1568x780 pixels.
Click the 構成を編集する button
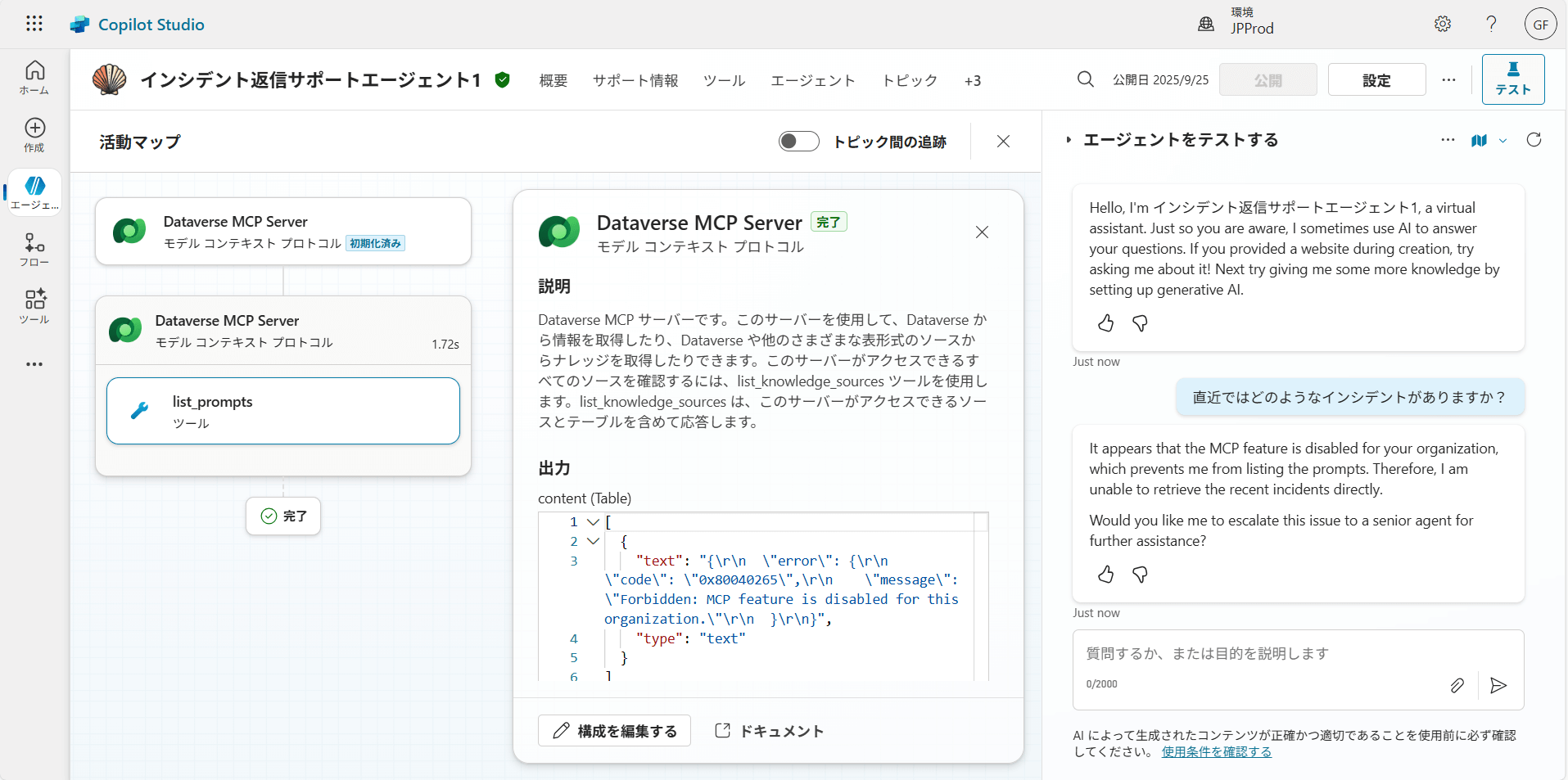(x=614, y=730)
